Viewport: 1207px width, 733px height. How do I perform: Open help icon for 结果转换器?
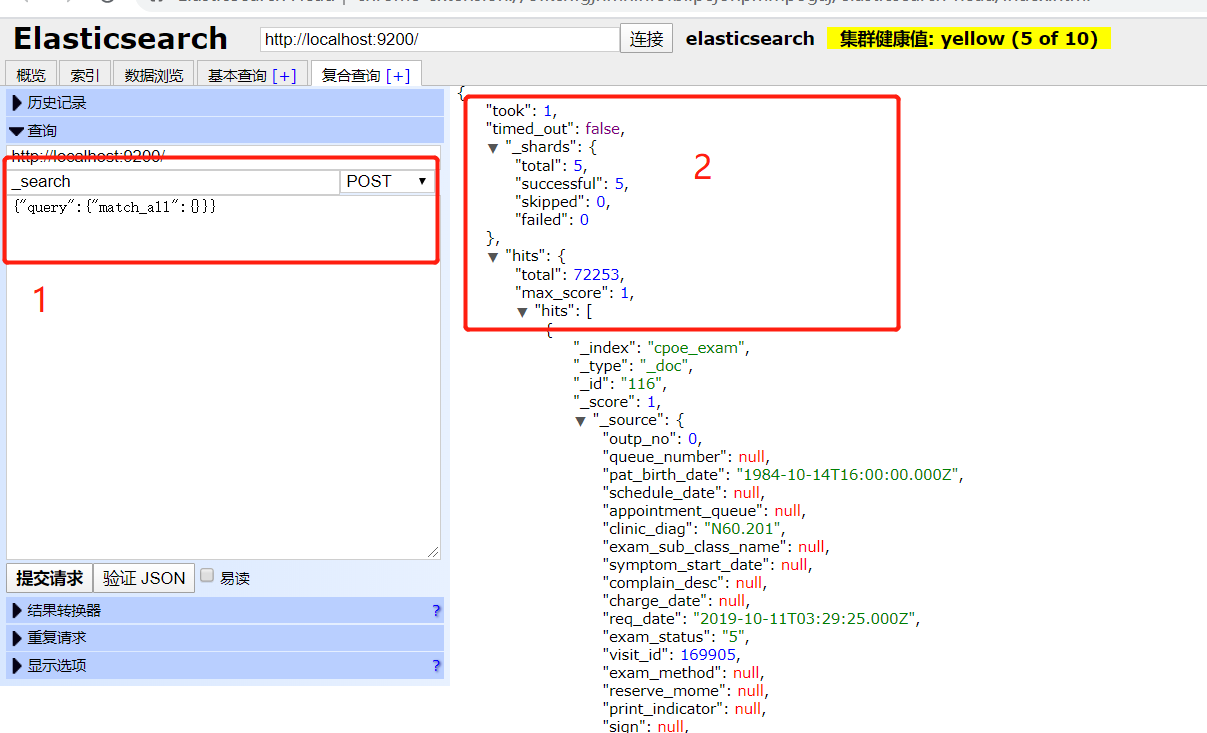pos(436,611)
